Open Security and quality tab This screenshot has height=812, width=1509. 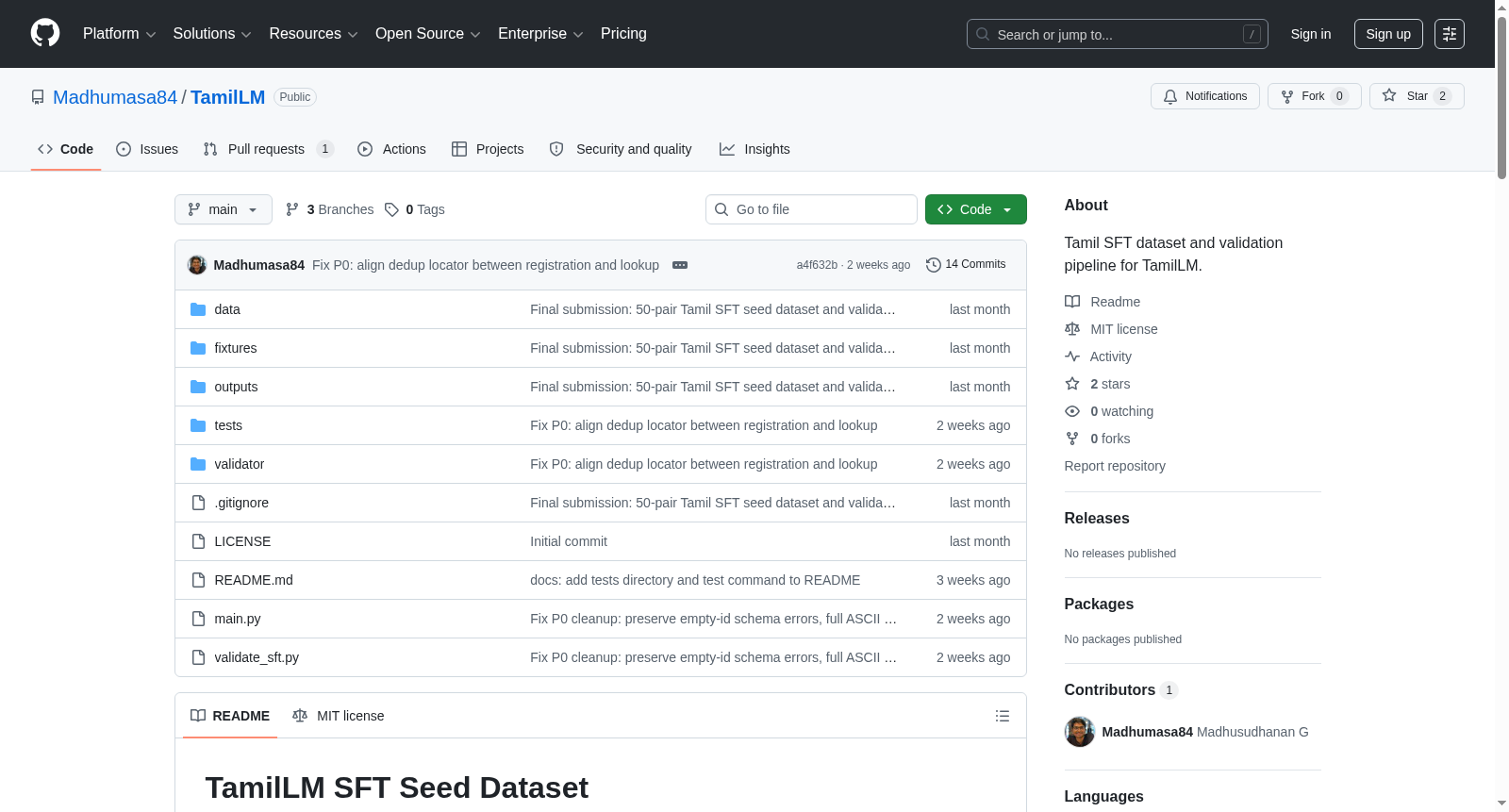point(621,149)
